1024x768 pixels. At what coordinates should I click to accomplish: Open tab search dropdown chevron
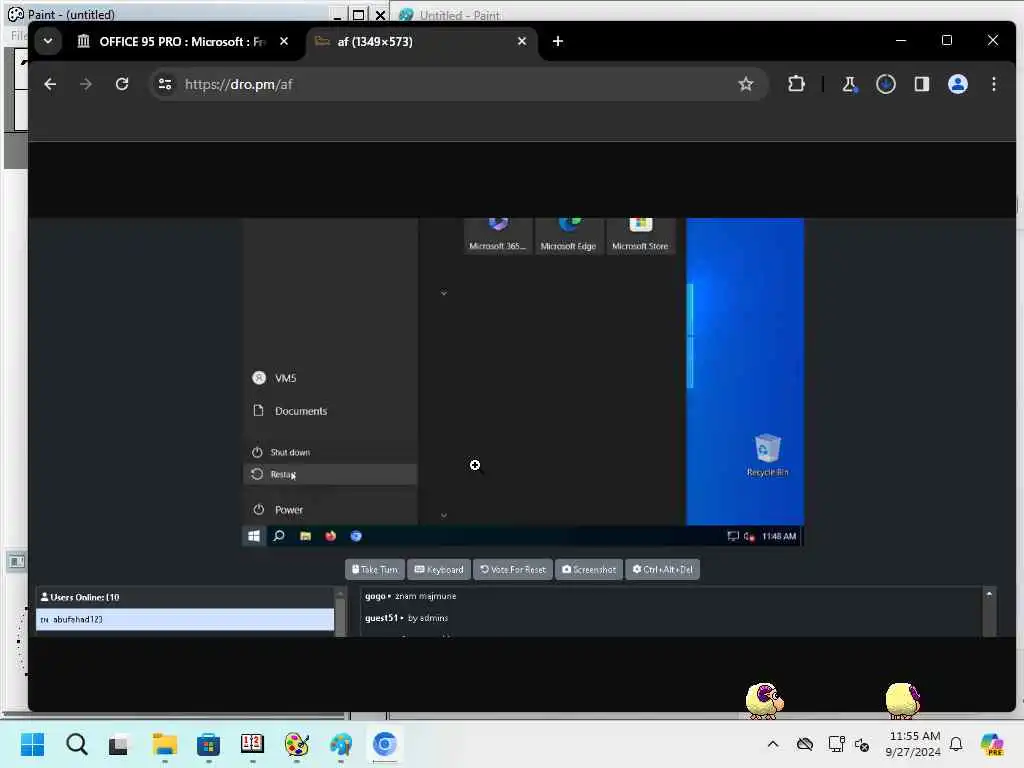tap(48, 41)
